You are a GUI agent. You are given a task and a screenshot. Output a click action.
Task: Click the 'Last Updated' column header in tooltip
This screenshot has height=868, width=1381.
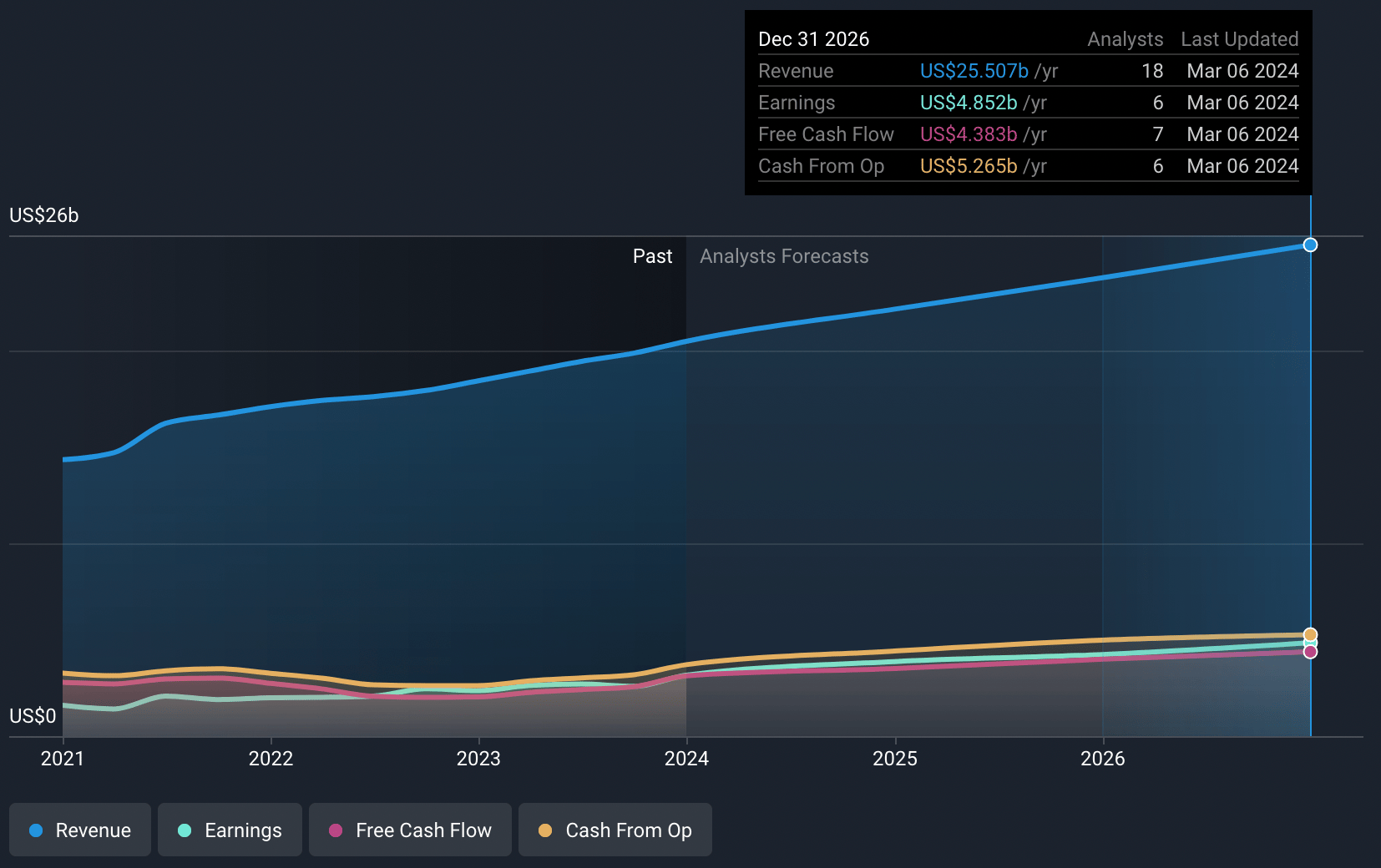pyautogui.click(x=1239, y=39)
